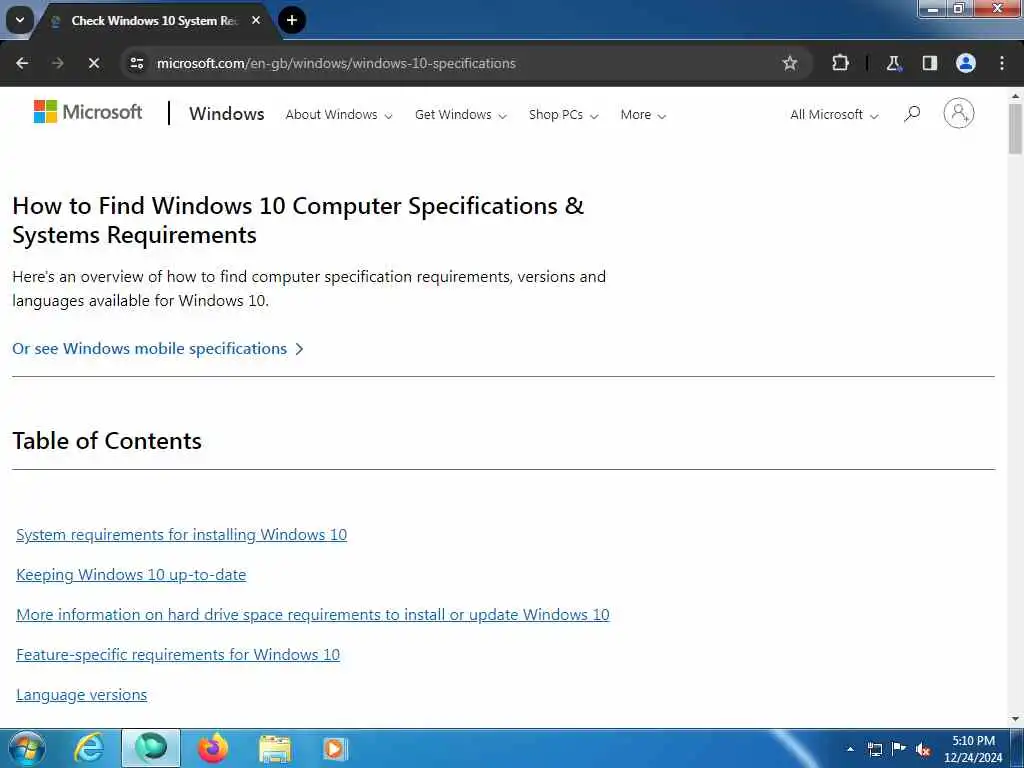Restore down the browser window
1024x768 pixels.
pos(959,8)
